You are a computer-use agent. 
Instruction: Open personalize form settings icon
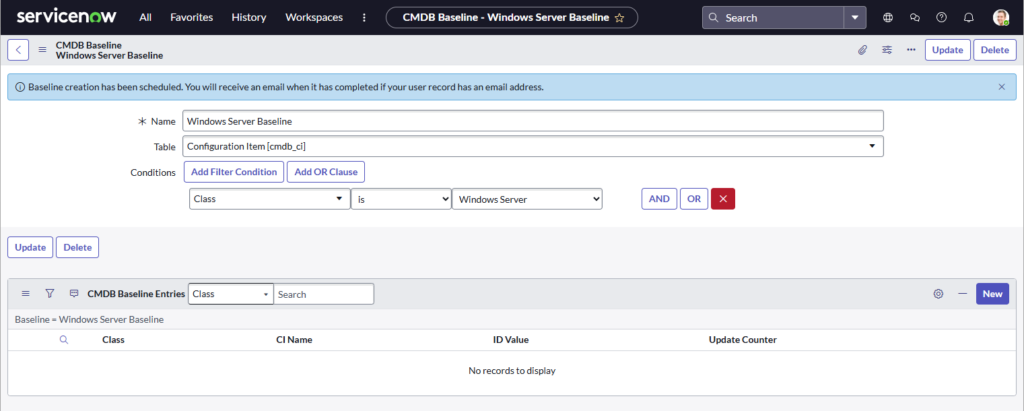pyautogui.click(x=887, y=50)
